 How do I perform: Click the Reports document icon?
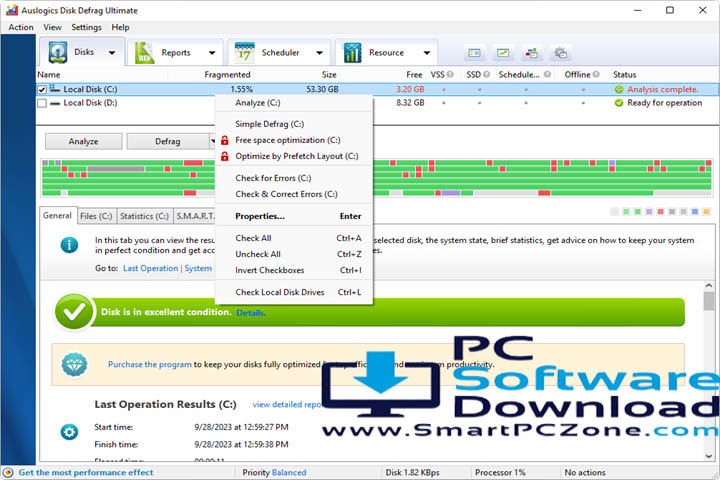(x=144, y=53)
